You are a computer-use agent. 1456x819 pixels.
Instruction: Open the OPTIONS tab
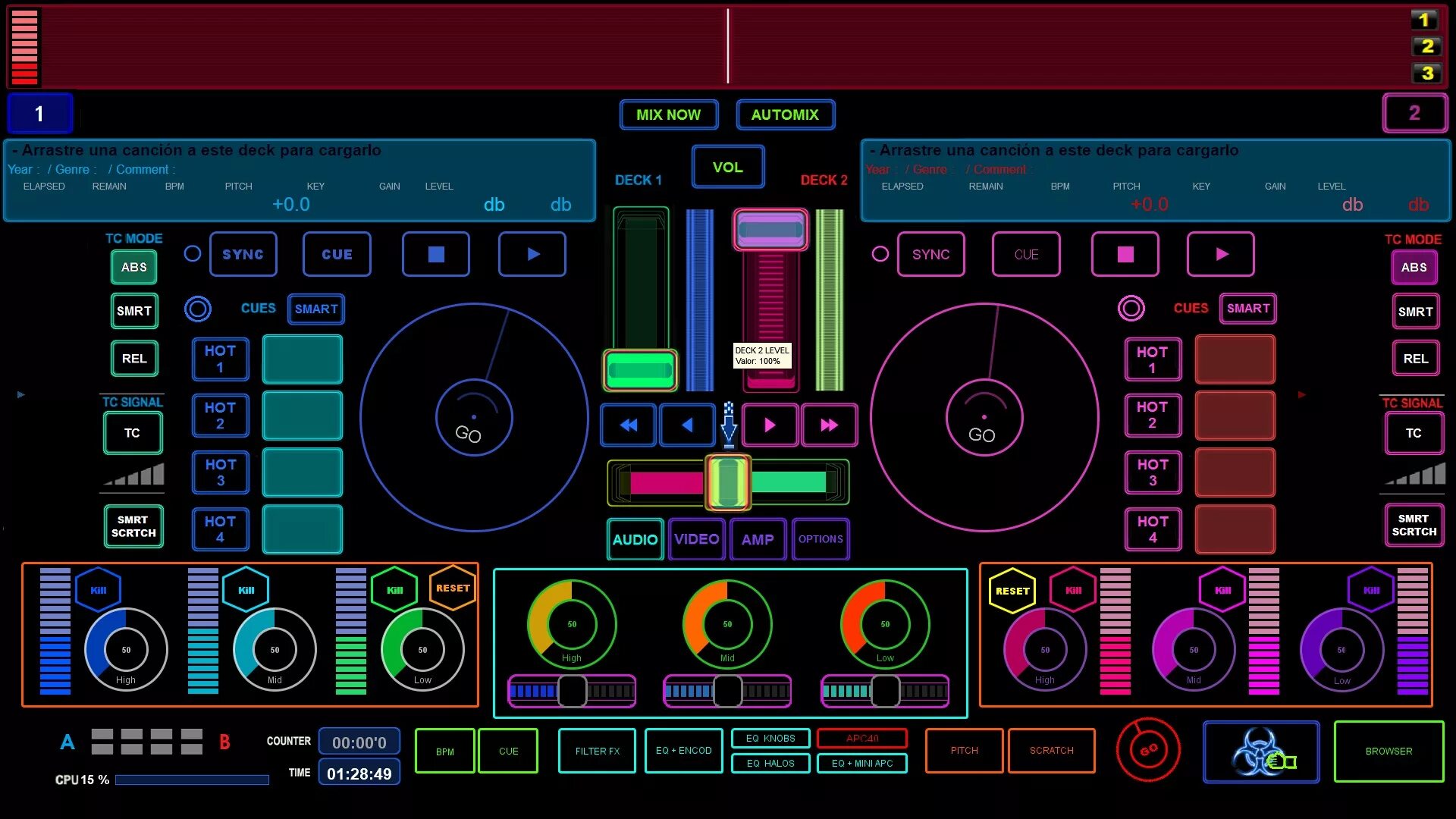(x=821, y=539)
